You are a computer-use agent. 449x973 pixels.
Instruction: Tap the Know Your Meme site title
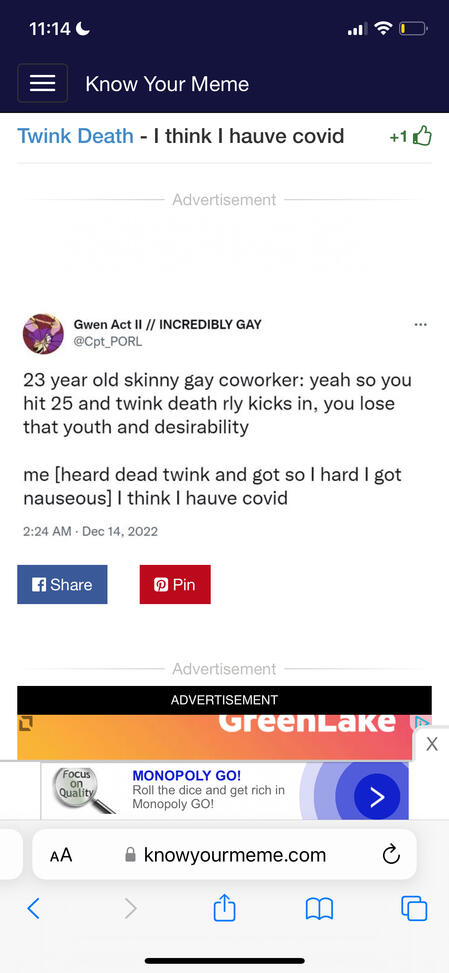(167, 84)
